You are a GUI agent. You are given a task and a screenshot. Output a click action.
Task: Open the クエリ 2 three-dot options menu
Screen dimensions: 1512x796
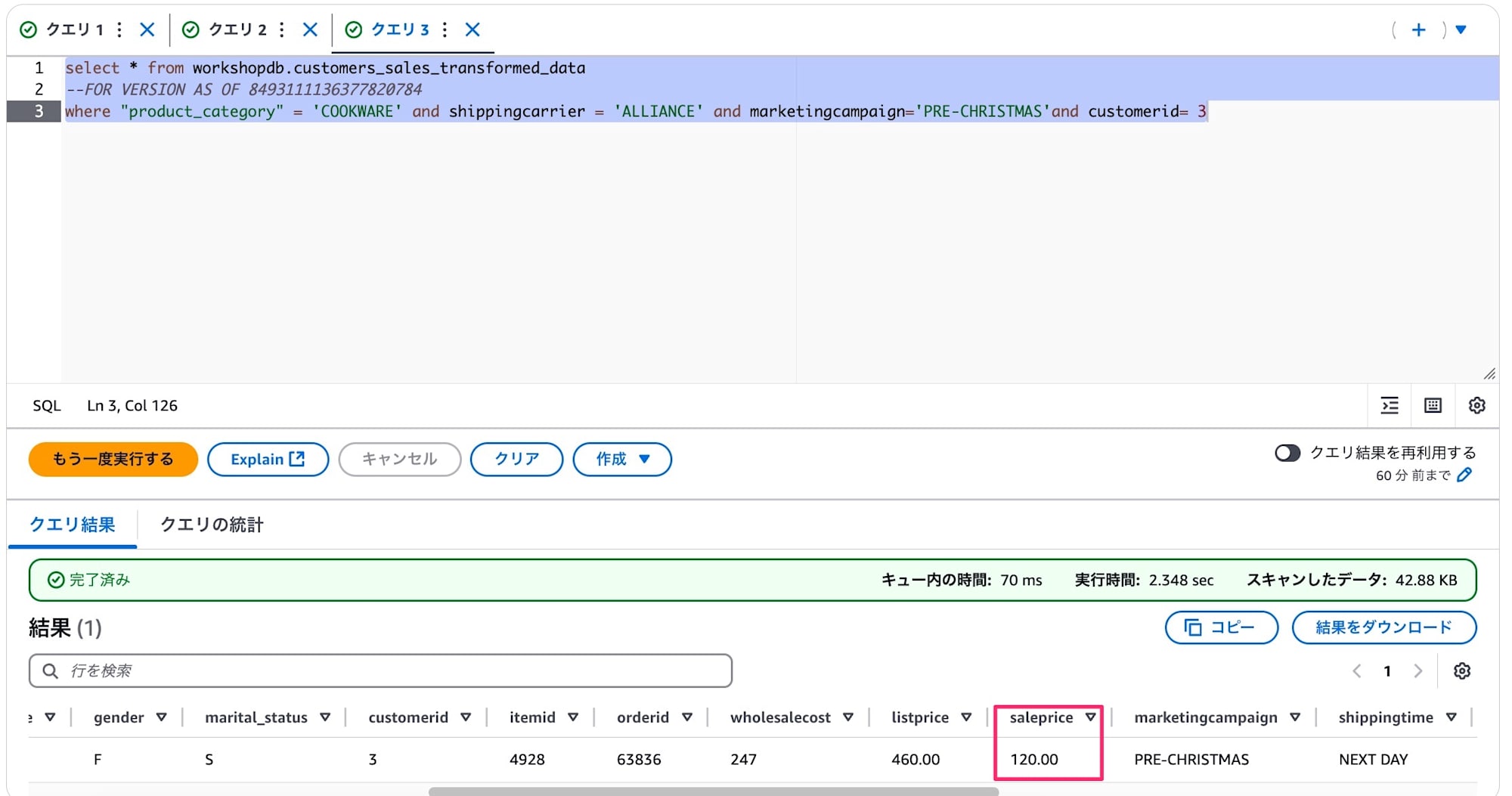(282, 29)
